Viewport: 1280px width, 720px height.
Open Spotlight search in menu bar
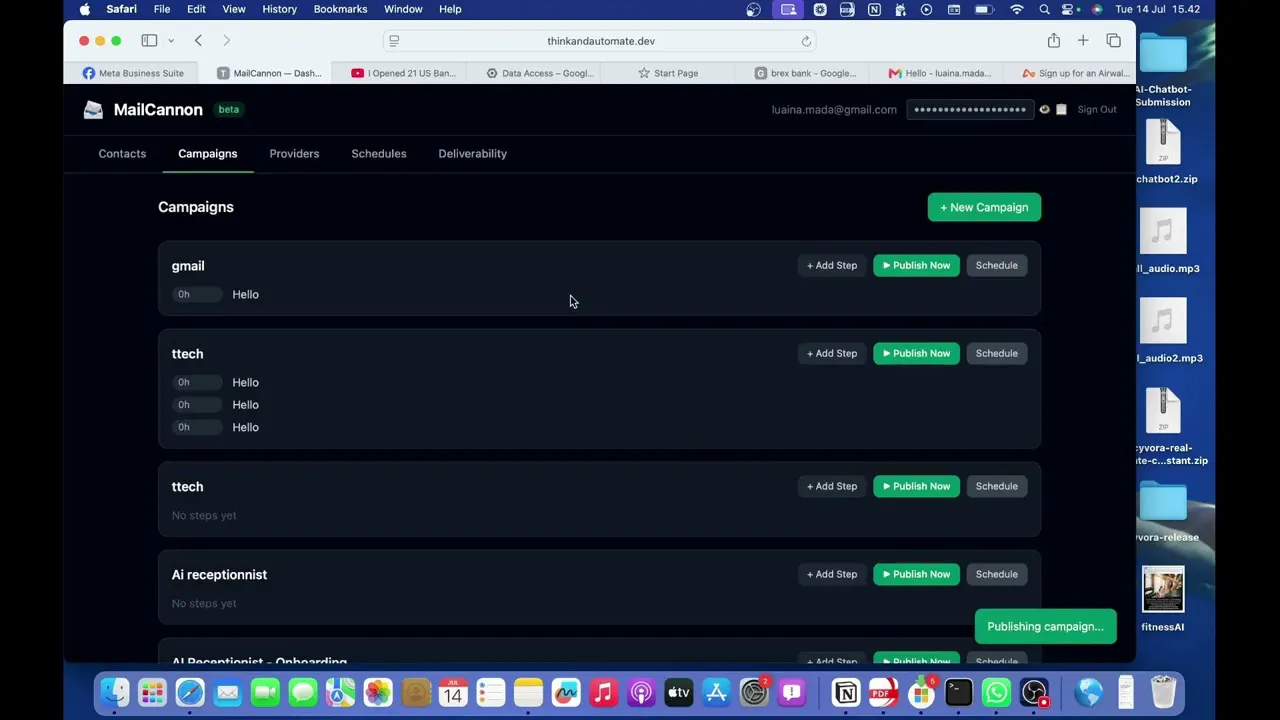[1044, 9]
